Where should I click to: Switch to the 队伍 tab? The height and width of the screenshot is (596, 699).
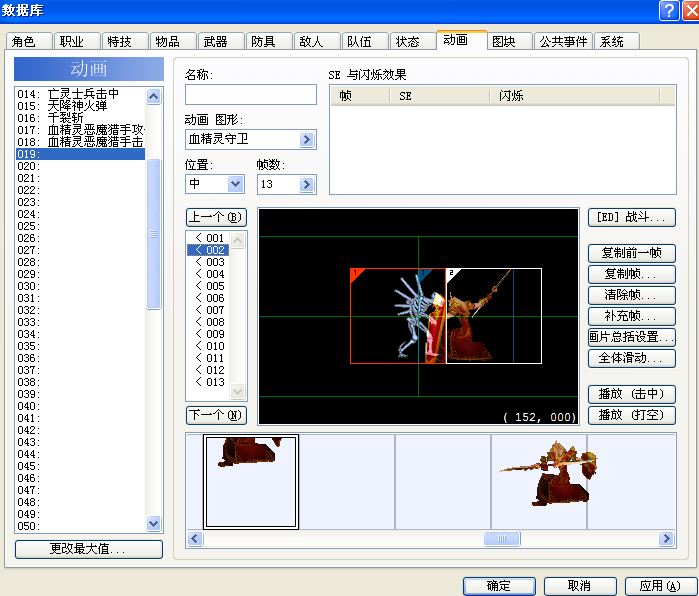pos(365,41)
